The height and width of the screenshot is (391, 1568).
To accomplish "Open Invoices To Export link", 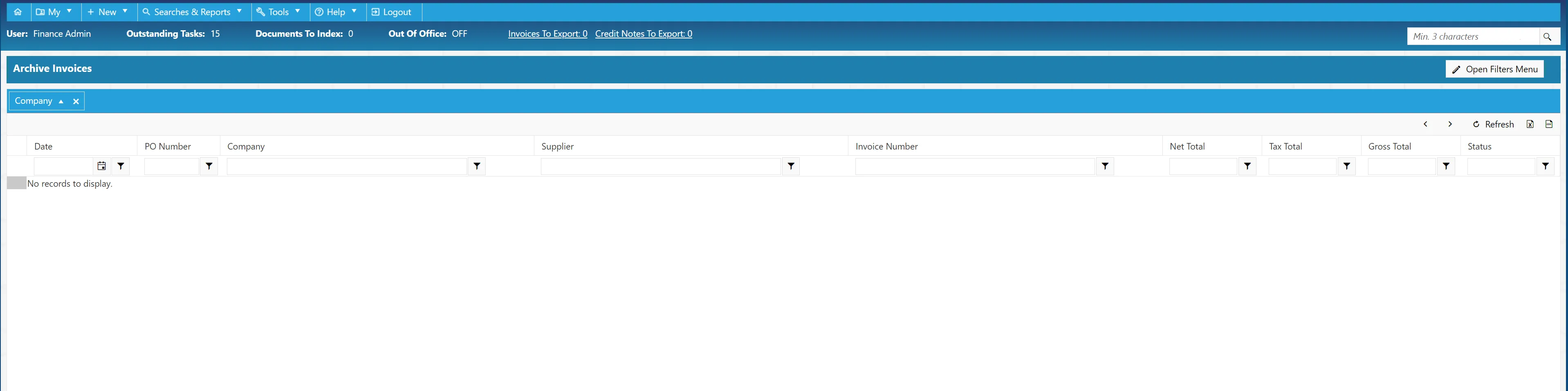I will [547, 34].
